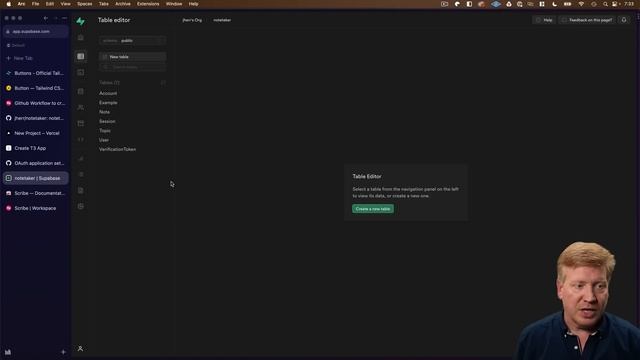Select the Account table
640x360 pixels.
click(108, 93)
